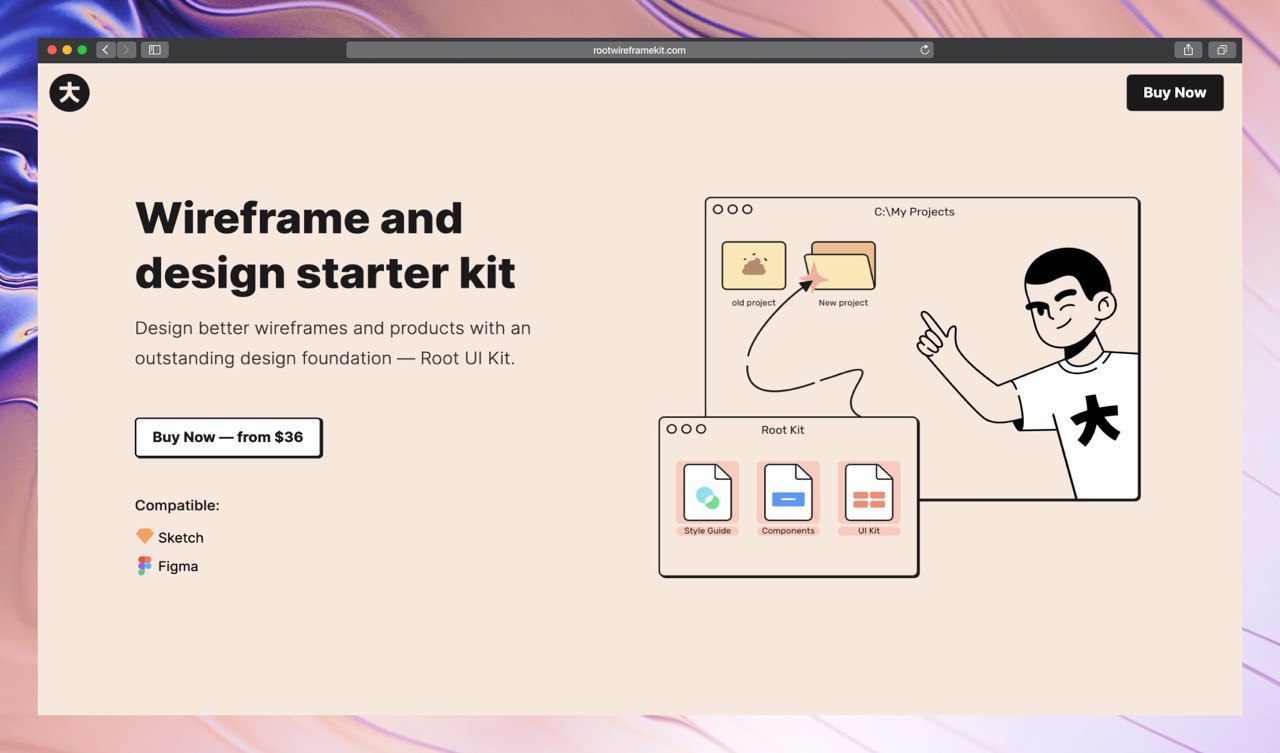Click the Figma compatibility label

pos(178,567)
